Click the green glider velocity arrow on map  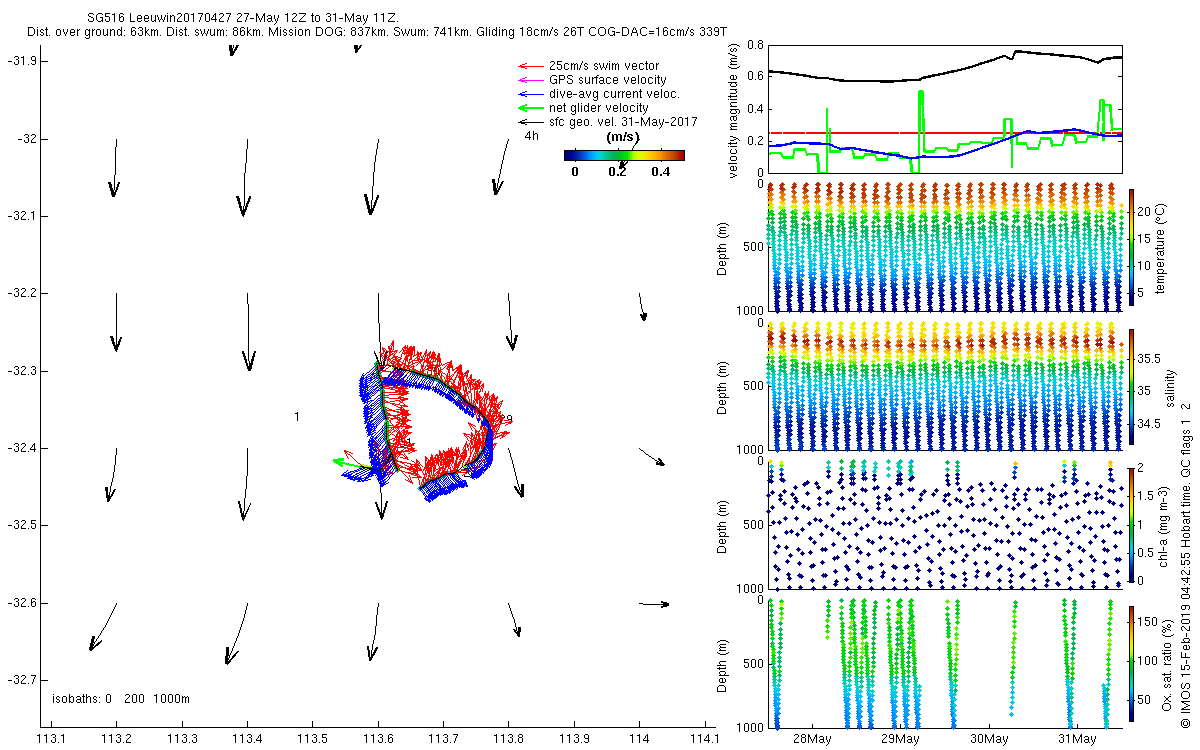pos(349,462)
